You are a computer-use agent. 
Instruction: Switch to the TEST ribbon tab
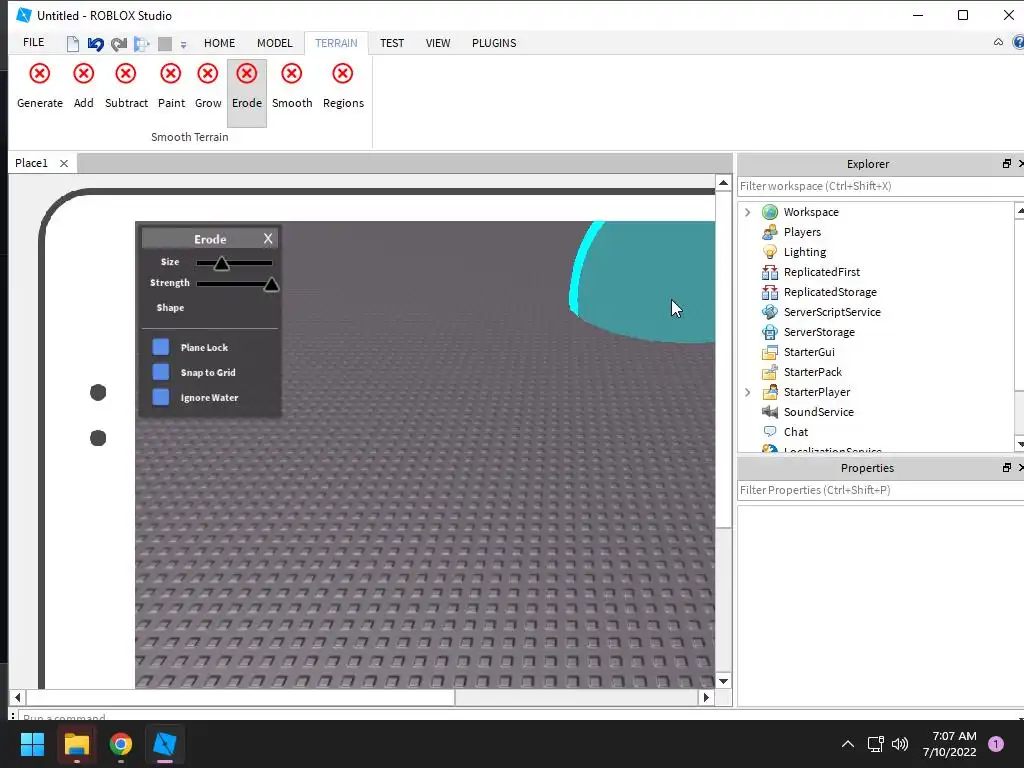point(392,43)
